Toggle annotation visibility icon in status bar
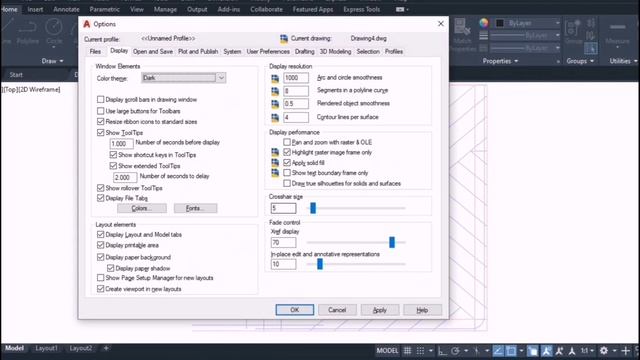 (x=547, y=351)
